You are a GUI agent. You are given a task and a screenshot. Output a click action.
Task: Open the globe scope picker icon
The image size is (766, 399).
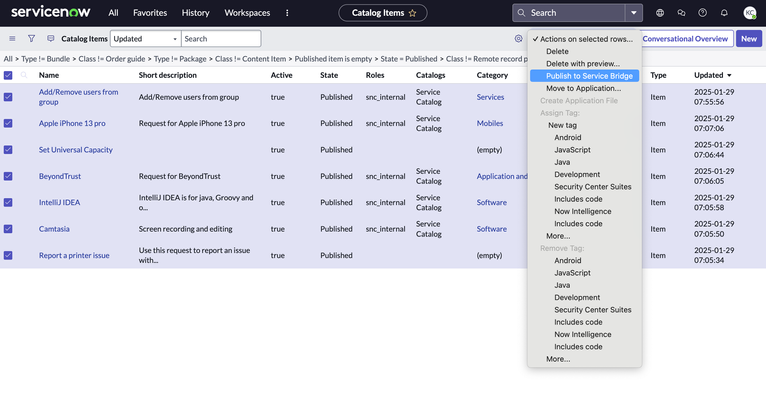coord(660,13)
